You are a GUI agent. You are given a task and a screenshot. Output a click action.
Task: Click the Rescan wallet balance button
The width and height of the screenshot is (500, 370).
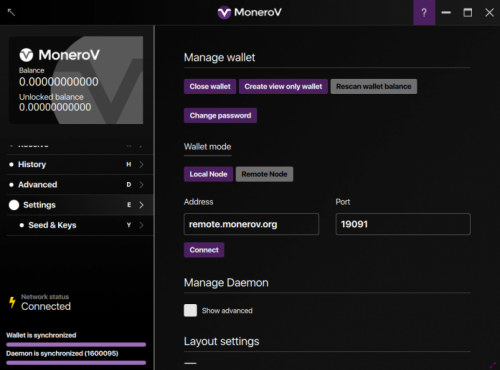click(374, 86)
